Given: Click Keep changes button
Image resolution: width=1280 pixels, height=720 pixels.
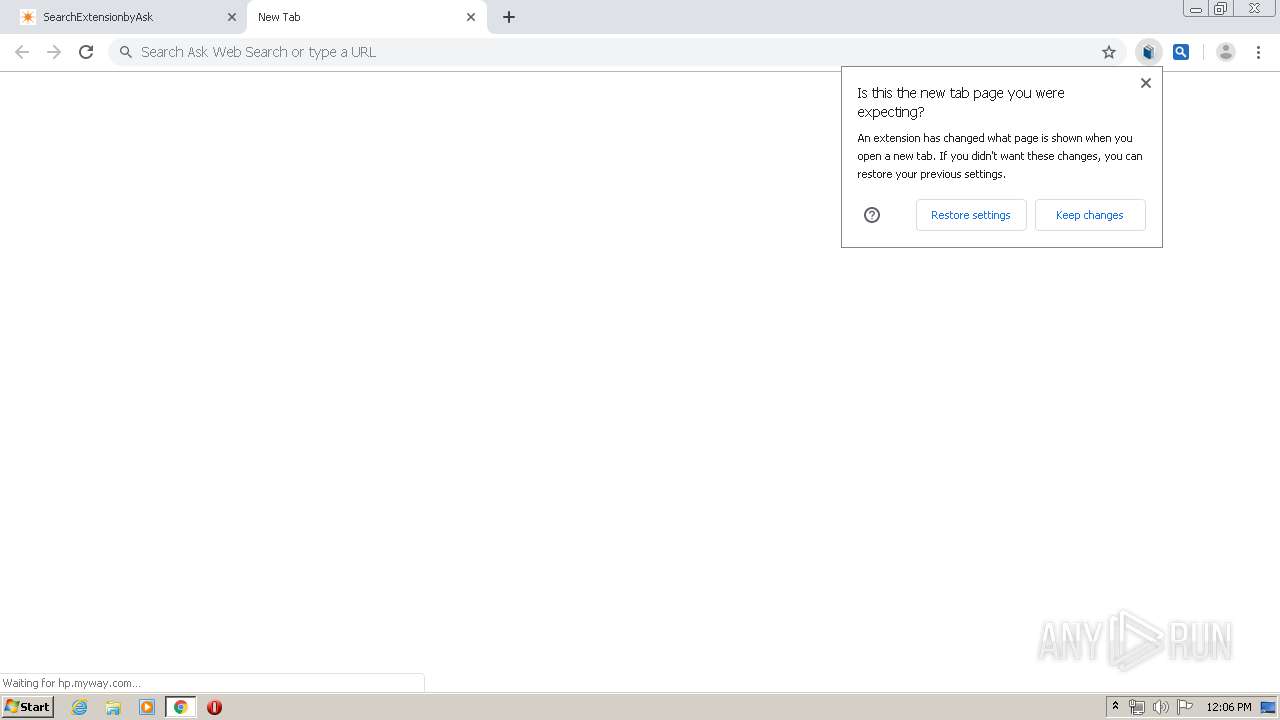Looking at the screenshot, I should (1090, 215).
